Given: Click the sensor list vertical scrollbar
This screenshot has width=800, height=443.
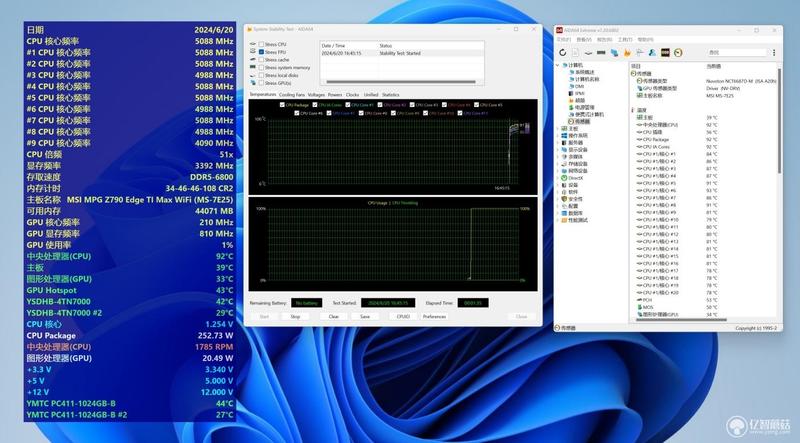Looking at the screenshot, I should pyautogui.click(x=779, y=120).
